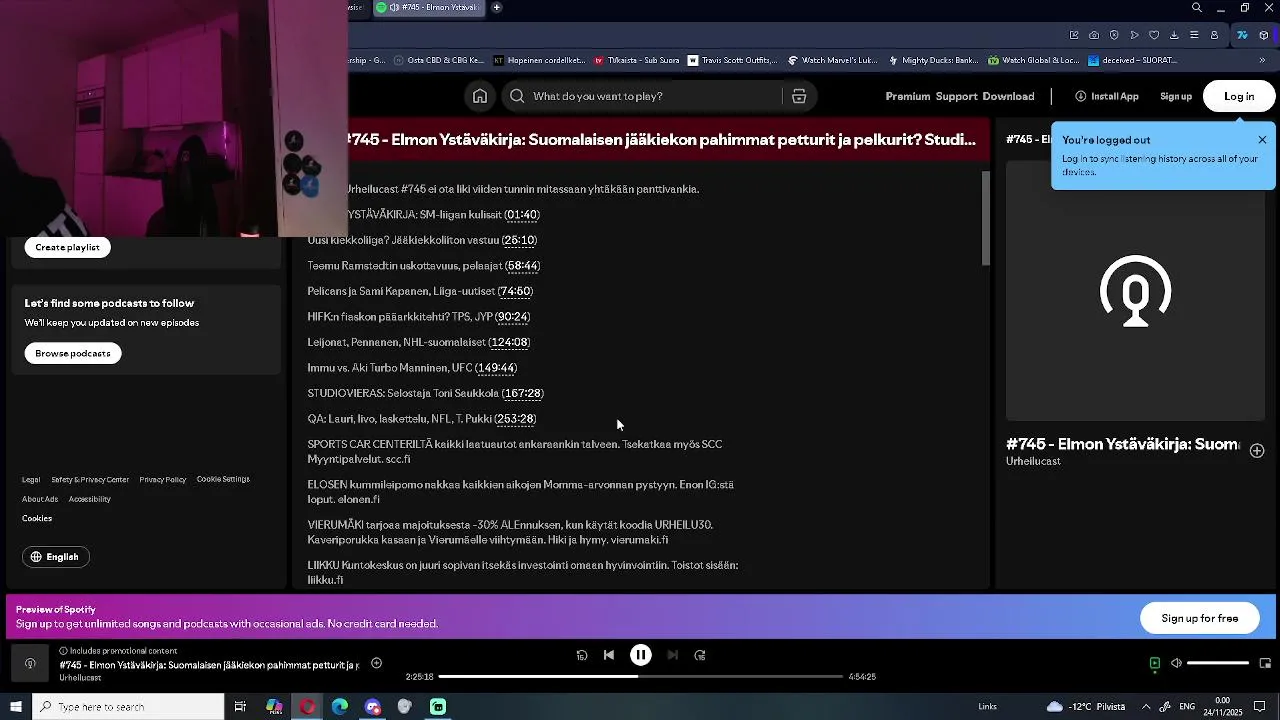Jump to timestamp 253:28

515,419
